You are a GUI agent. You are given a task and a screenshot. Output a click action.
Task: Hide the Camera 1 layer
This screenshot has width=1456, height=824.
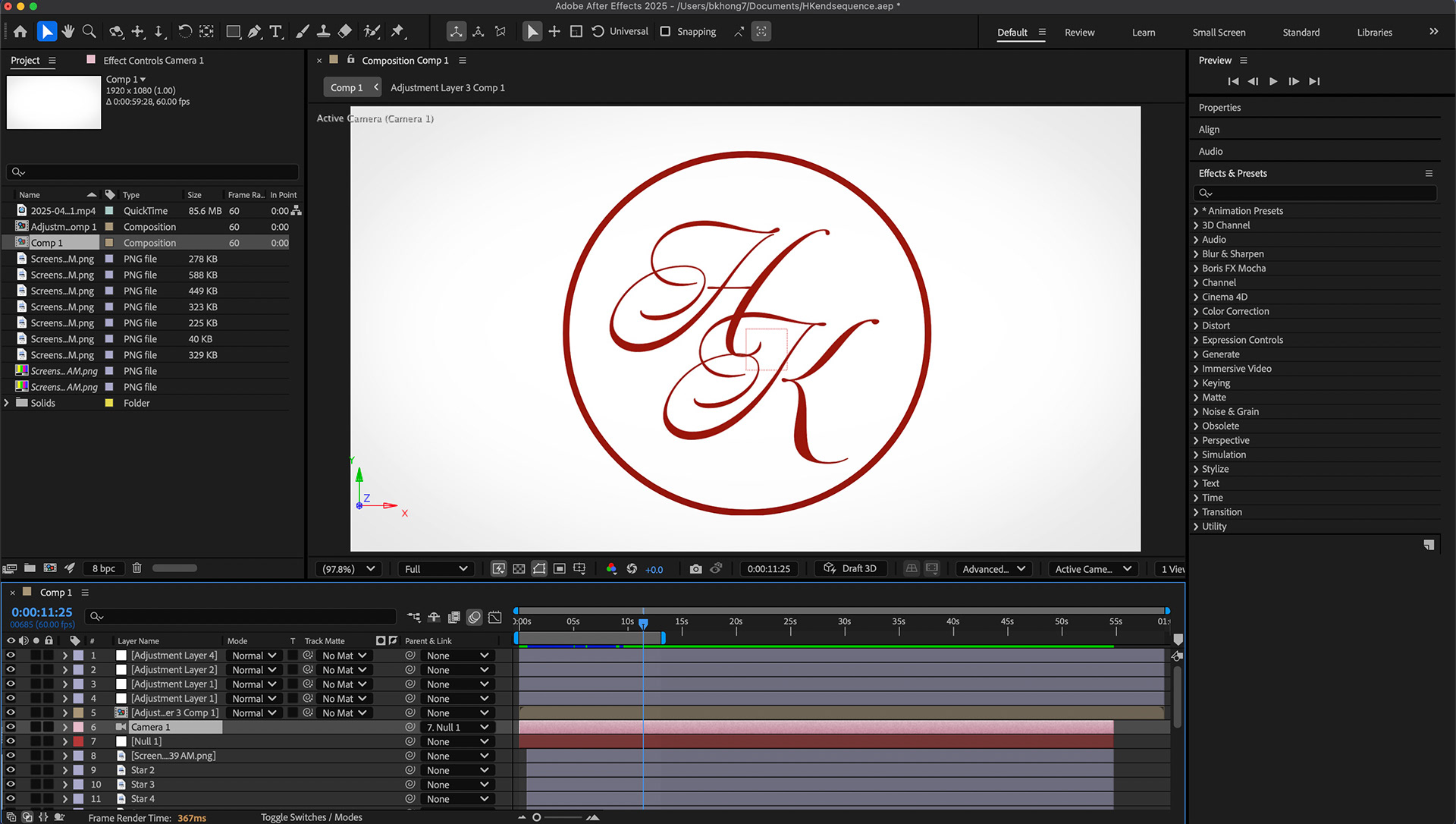coord(11,727)
